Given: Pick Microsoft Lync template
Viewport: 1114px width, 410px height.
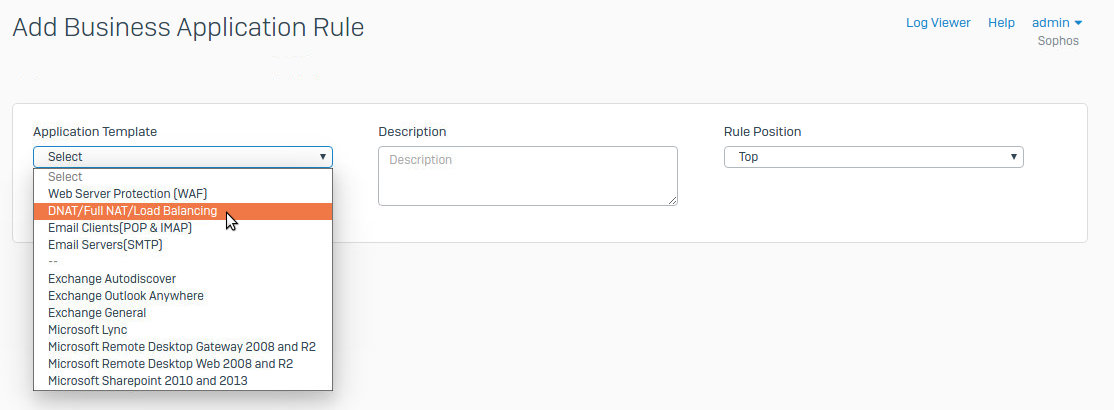Looking at the screenshot, I should click(88, 330).
